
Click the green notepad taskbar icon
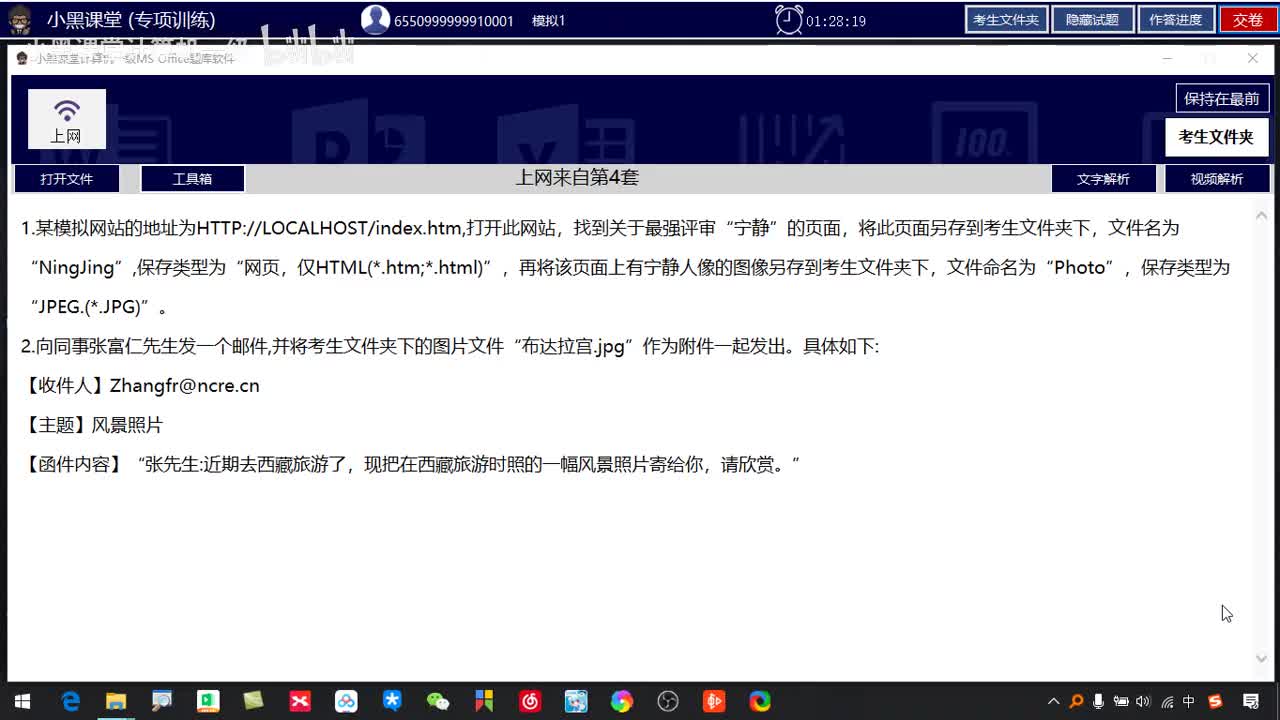[254, 701]
